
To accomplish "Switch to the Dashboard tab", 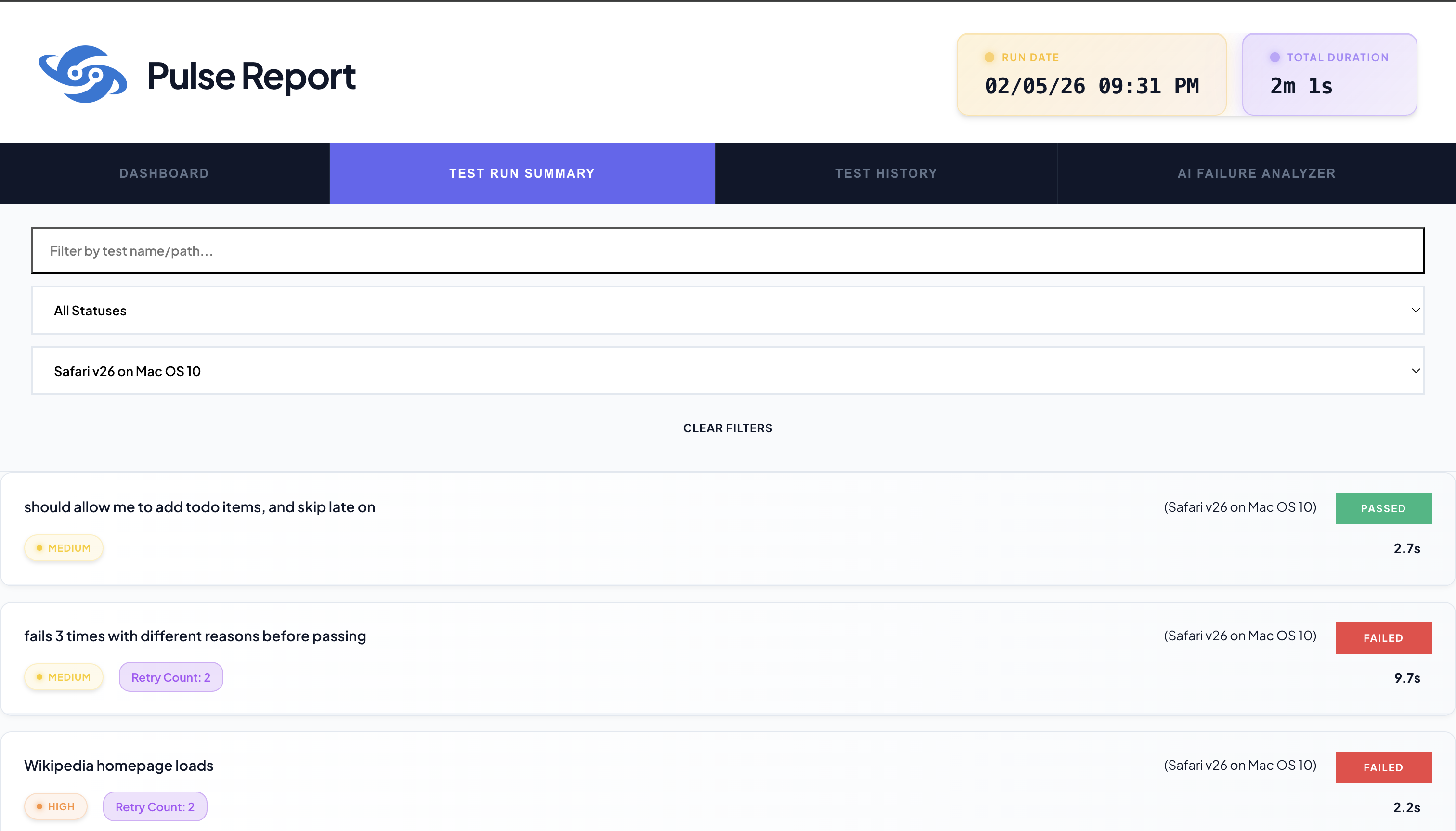I will pos(164,173).
